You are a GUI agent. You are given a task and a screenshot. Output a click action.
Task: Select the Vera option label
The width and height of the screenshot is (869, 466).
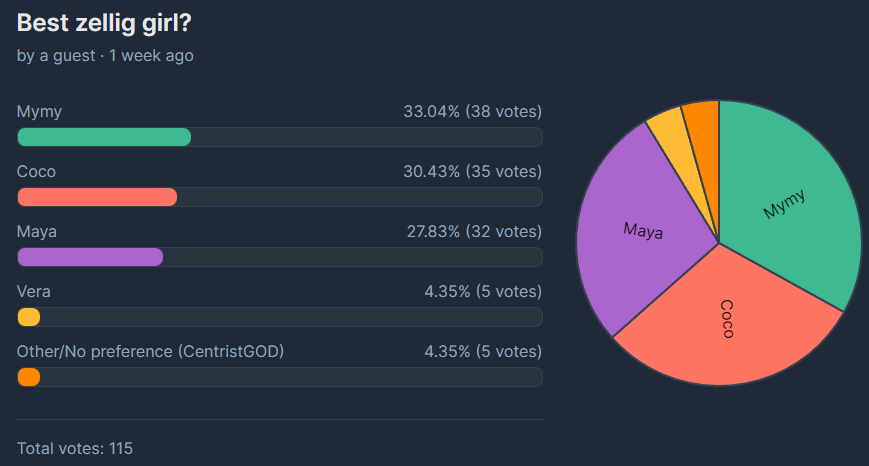click(x=34, y=291)
